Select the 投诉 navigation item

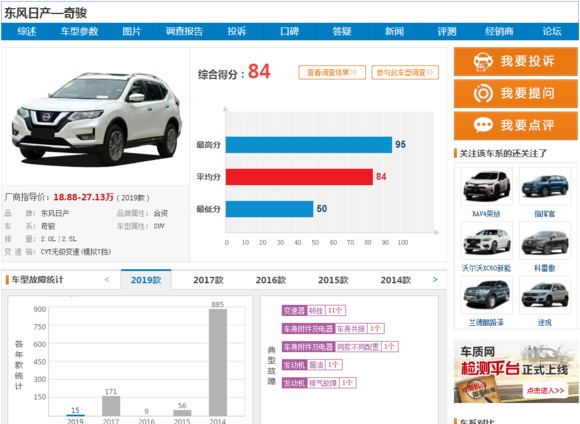237,31
